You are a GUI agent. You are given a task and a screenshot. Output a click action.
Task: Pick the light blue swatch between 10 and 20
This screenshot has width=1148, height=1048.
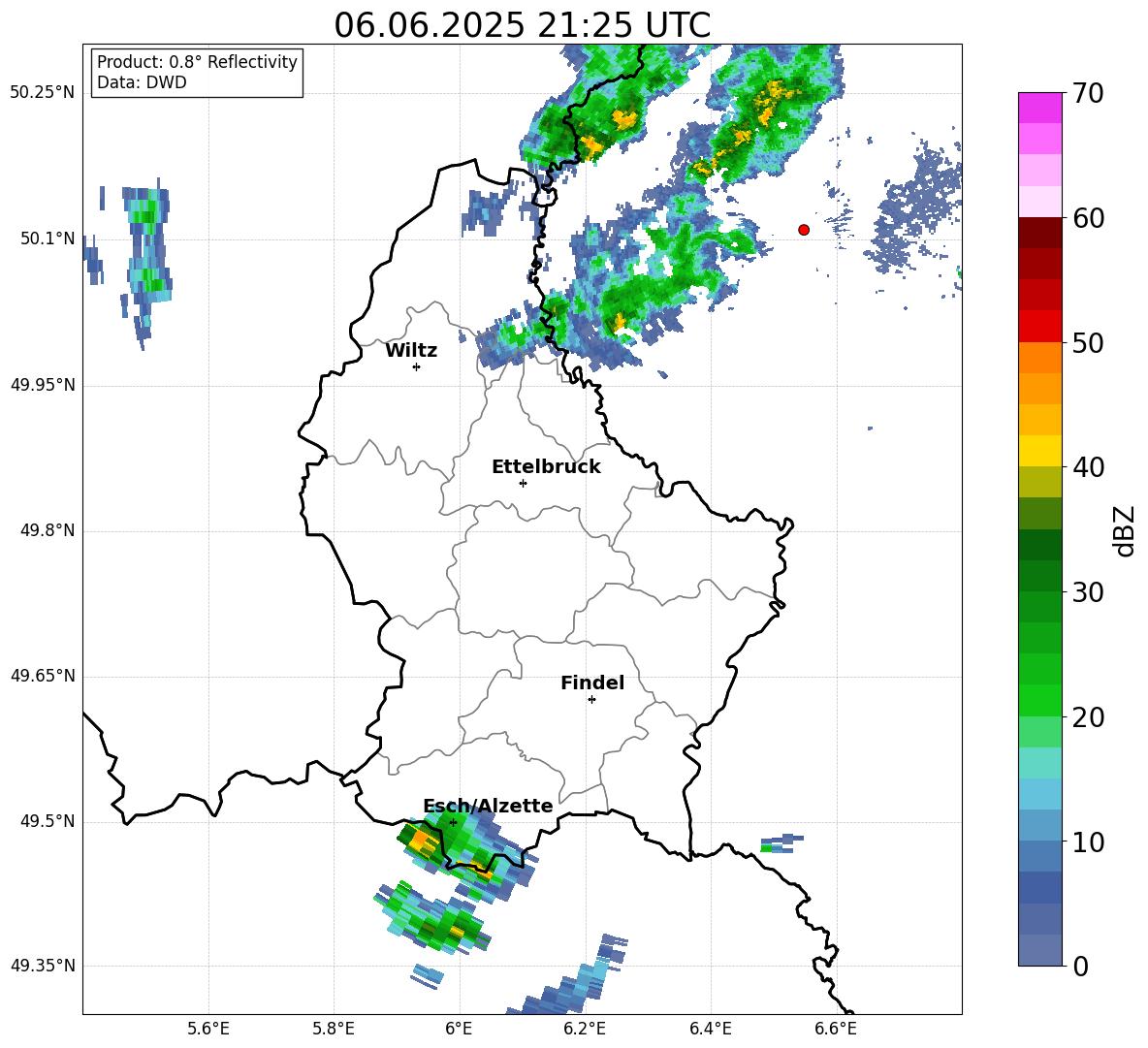coord(1039,794)
